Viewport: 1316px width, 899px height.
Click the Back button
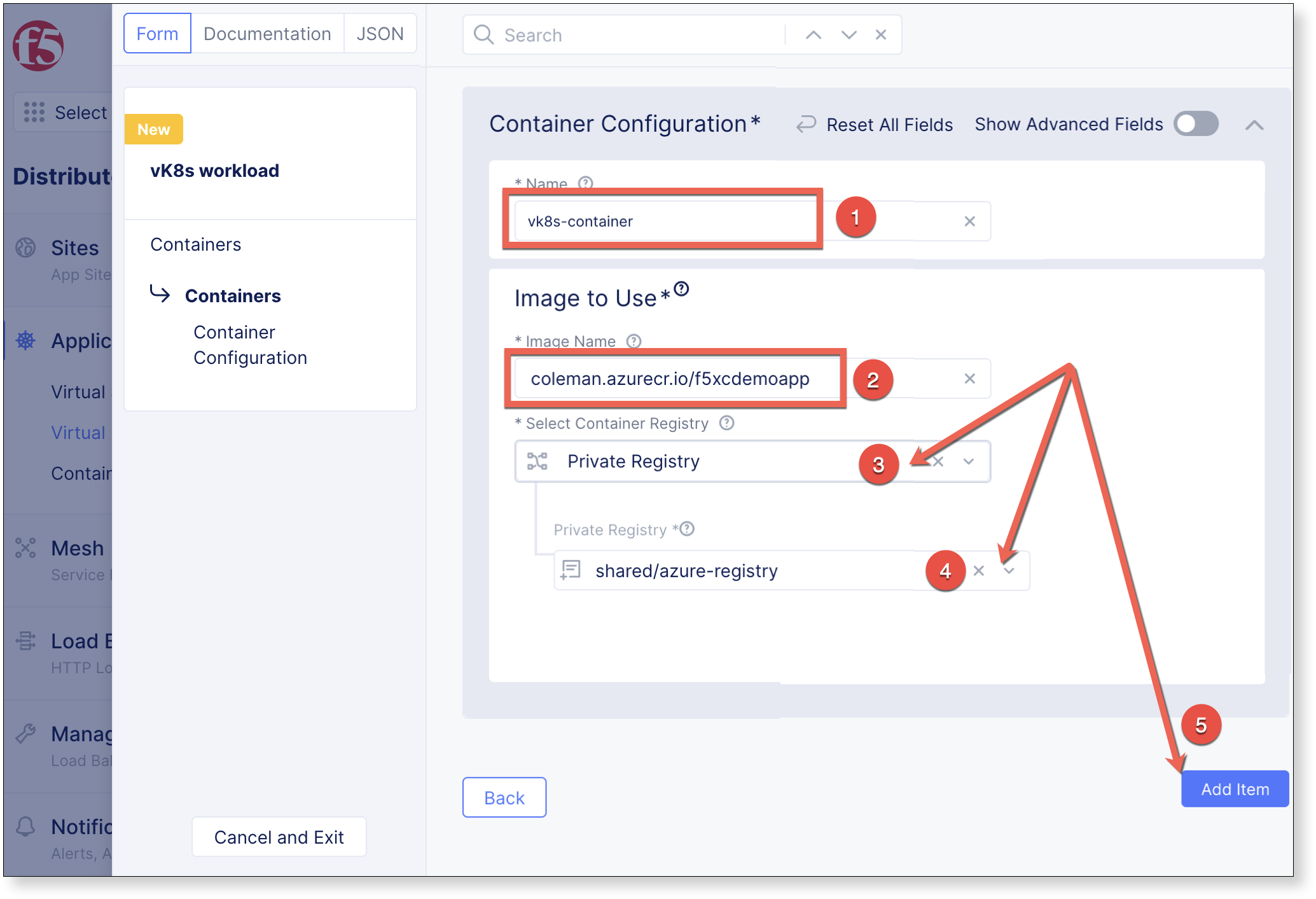(504, 798)
